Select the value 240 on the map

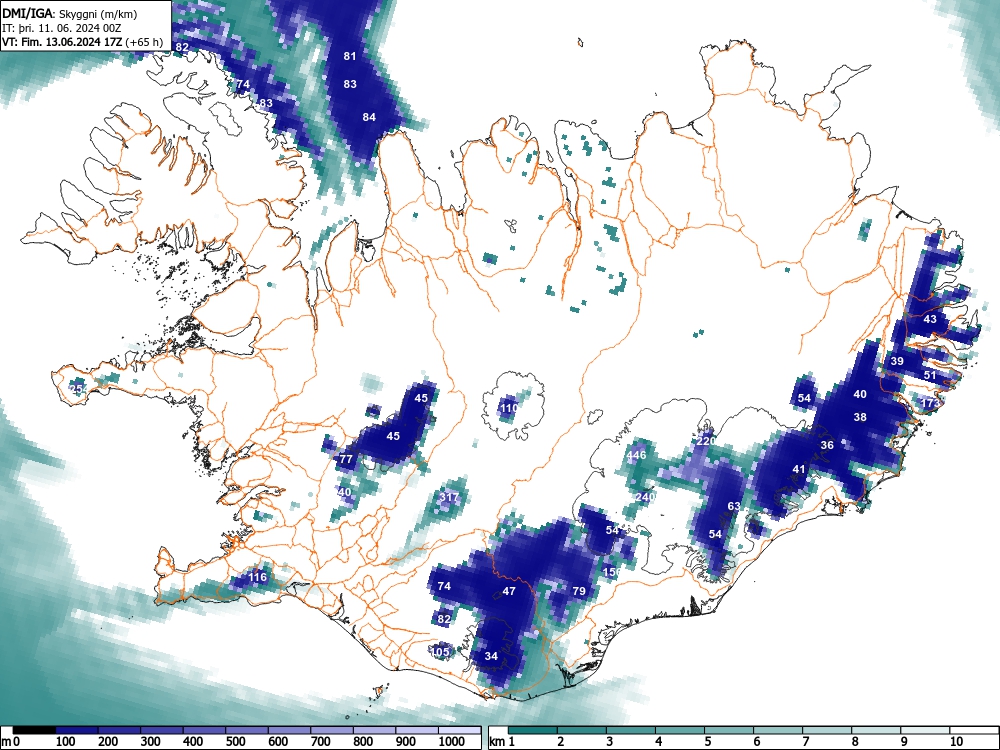click(645, 497)
